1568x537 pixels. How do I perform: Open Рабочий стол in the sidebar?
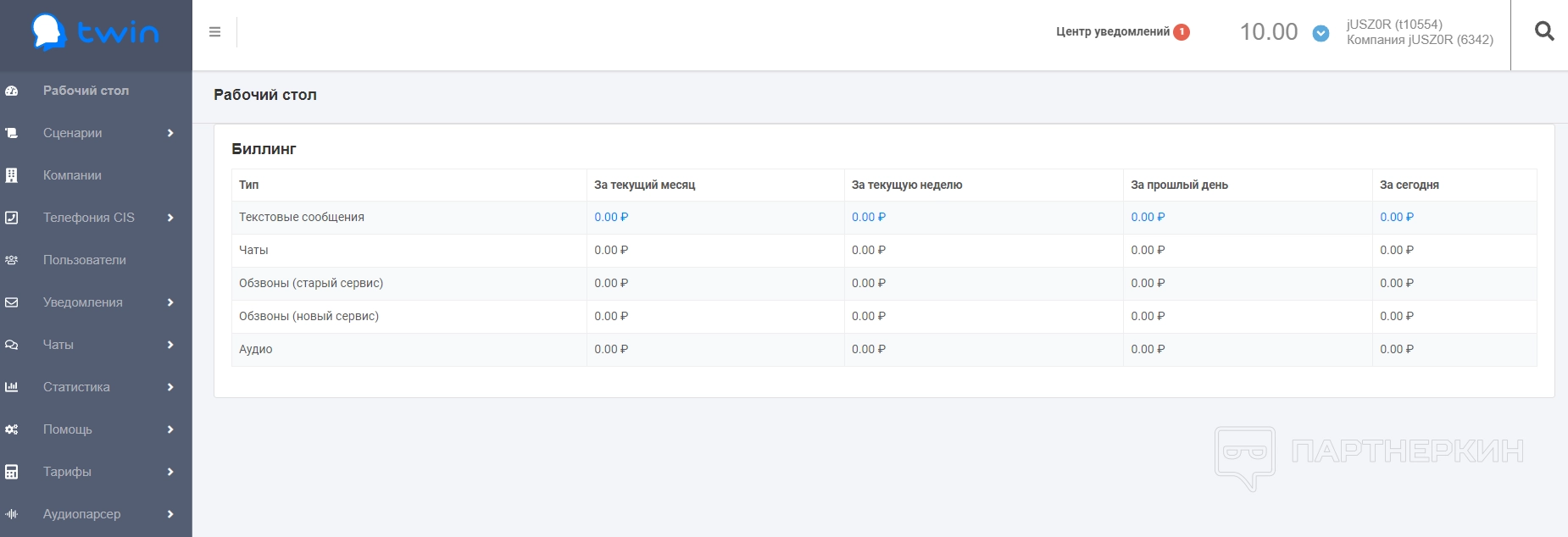86,91
